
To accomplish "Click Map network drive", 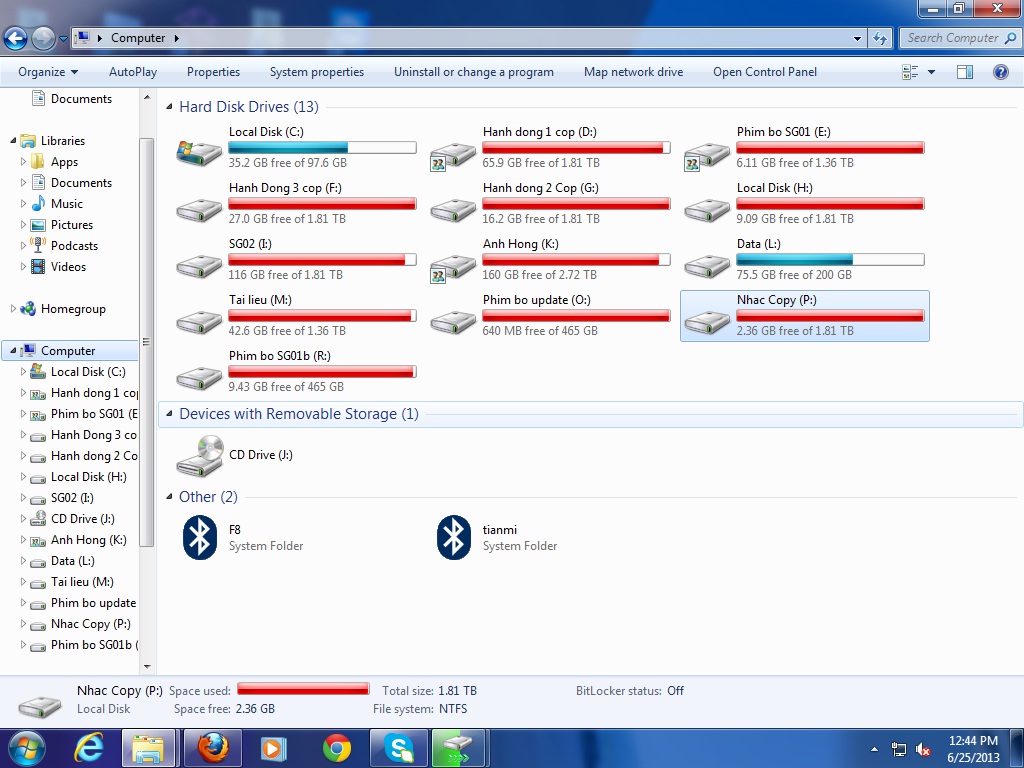I will pyautogui.click(x=633, y=72).
